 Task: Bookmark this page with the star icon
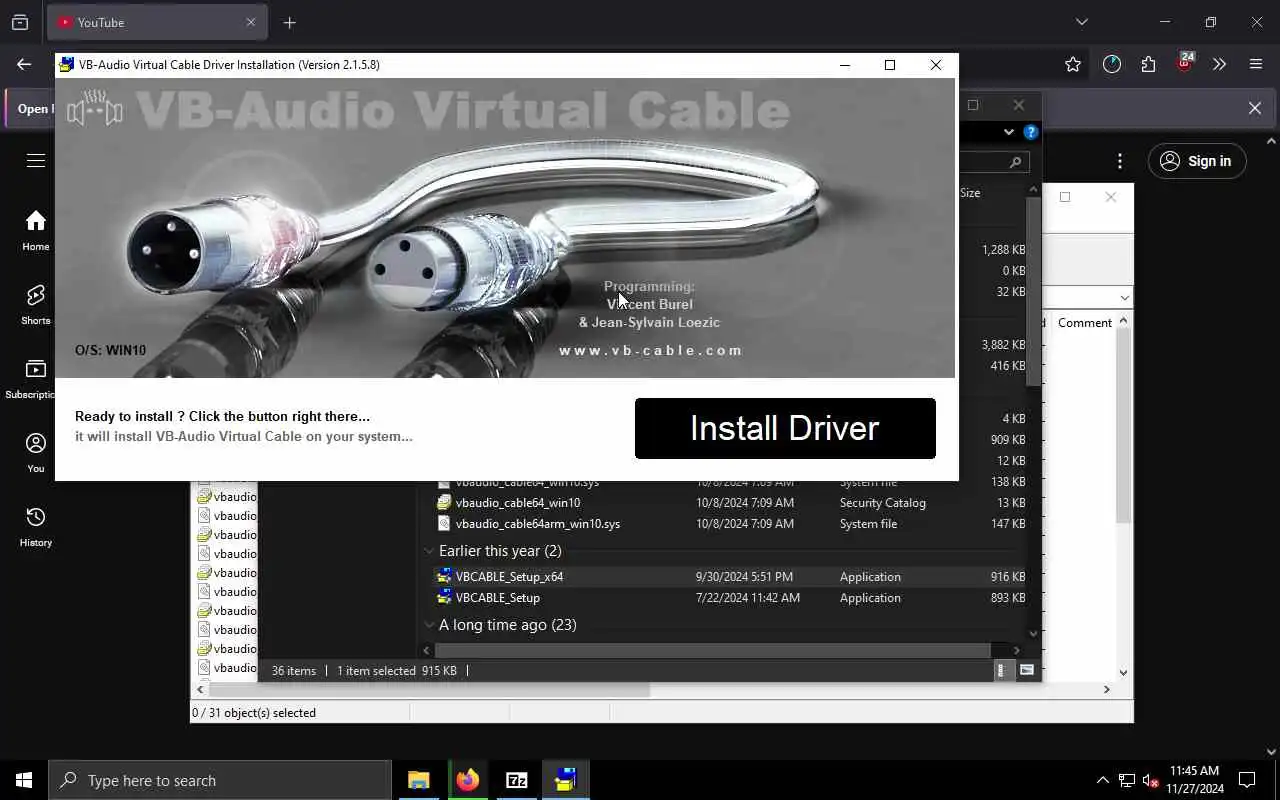[x=1073, y=64]
